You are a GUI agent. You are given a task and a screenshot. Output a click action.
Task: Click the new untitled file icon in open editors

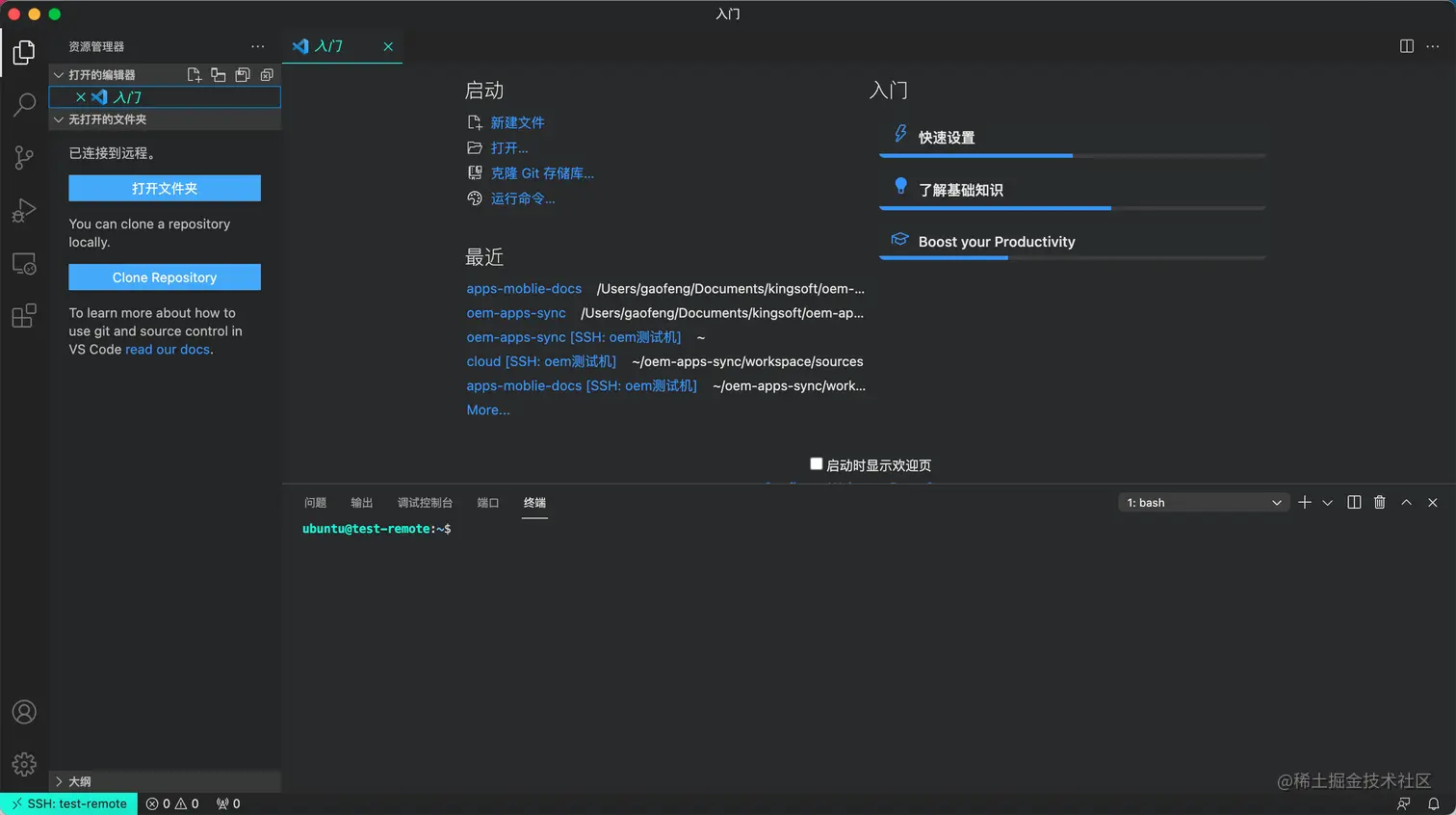[x=195, y=74]
